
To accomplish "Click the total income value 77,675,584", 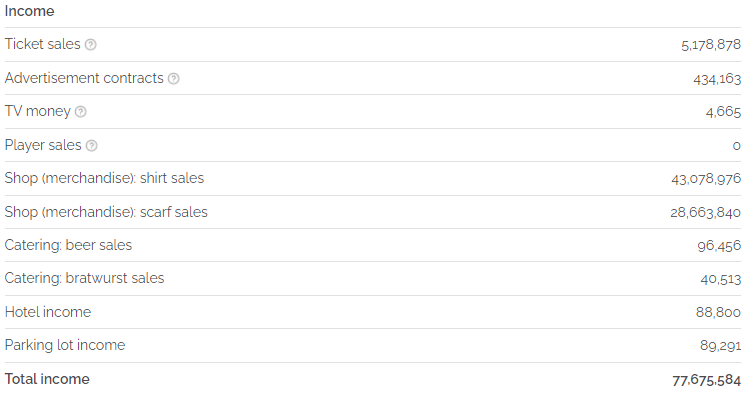I will tap(706, 380).
